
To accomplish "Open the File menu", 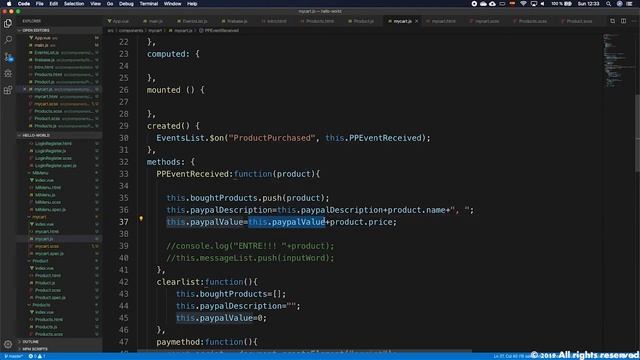I will (39, 4).
